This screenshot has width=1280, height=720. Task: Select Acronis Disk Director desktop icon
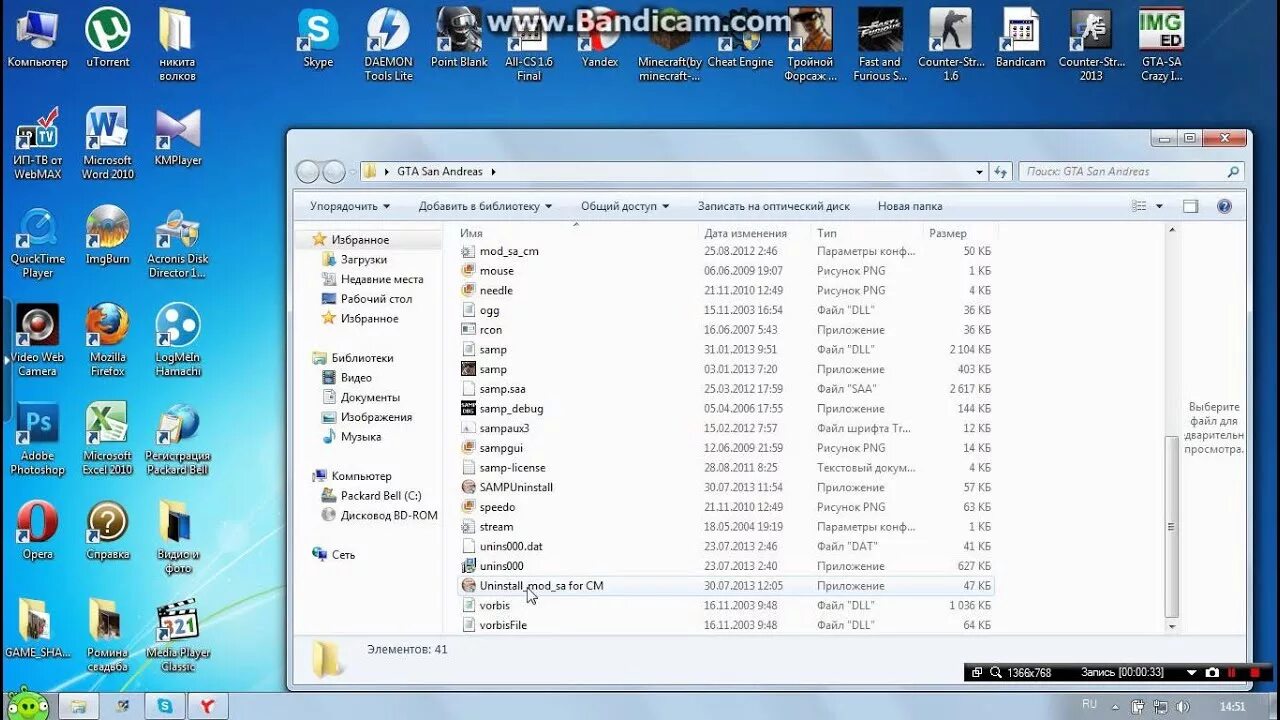[x=178, y=242]
